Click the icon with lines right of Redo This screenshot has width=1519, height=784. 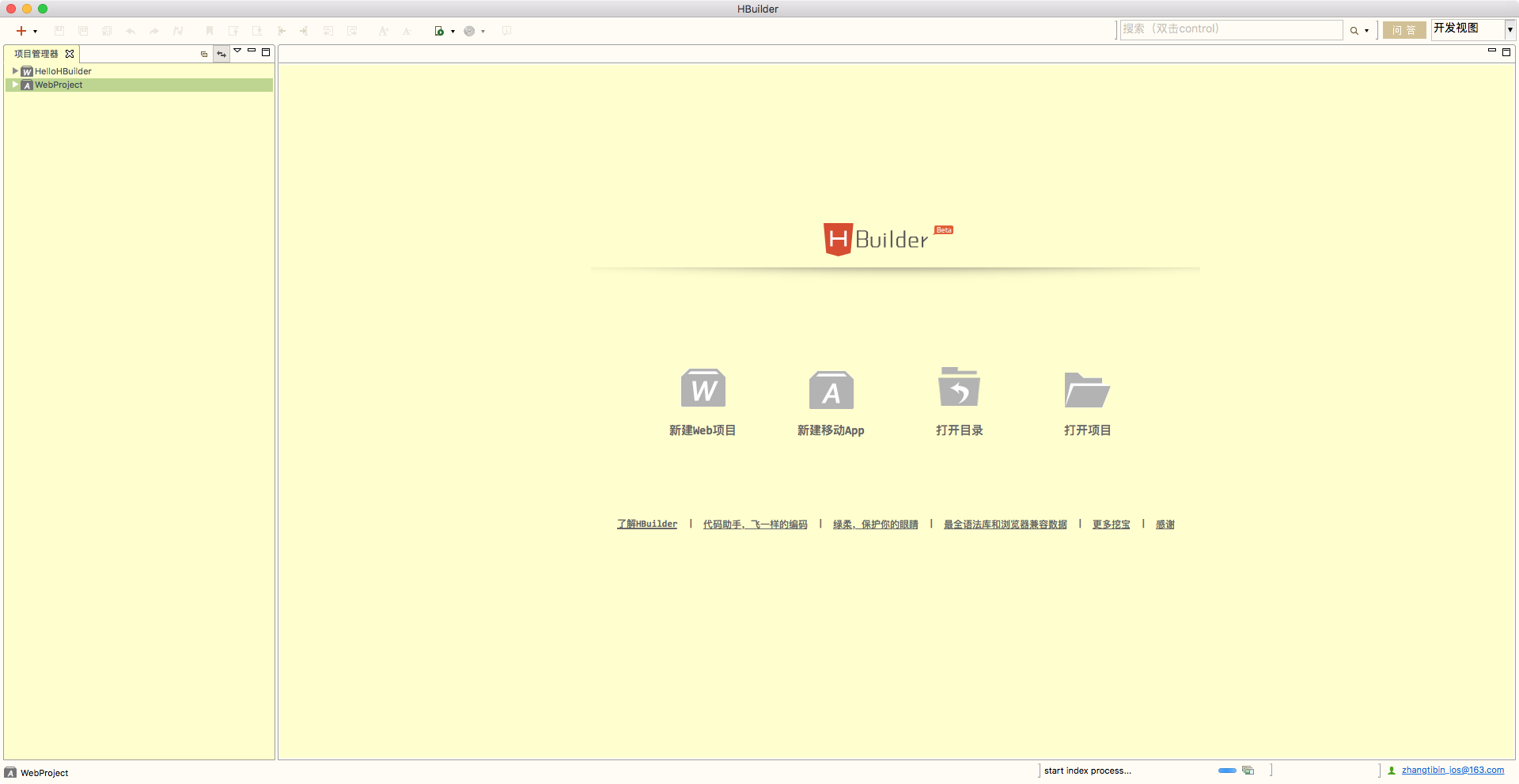178,31
